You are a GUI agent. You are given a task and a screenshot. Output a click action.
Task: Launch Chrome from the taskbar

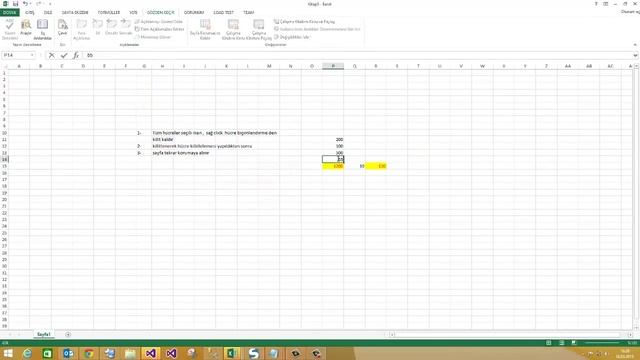click(89, 353)
